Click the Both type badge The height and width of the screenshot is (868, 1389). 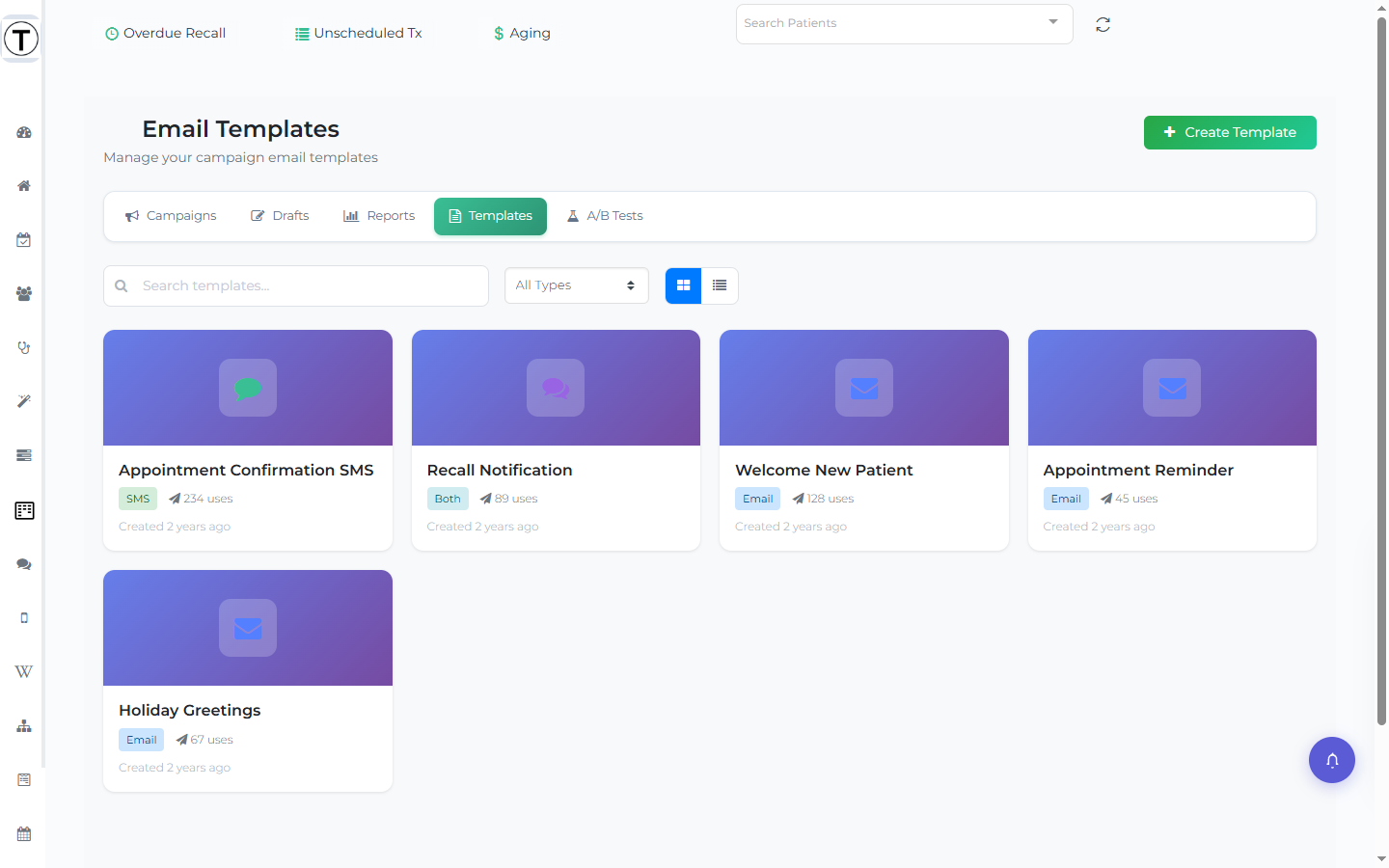tap(448, 499)
